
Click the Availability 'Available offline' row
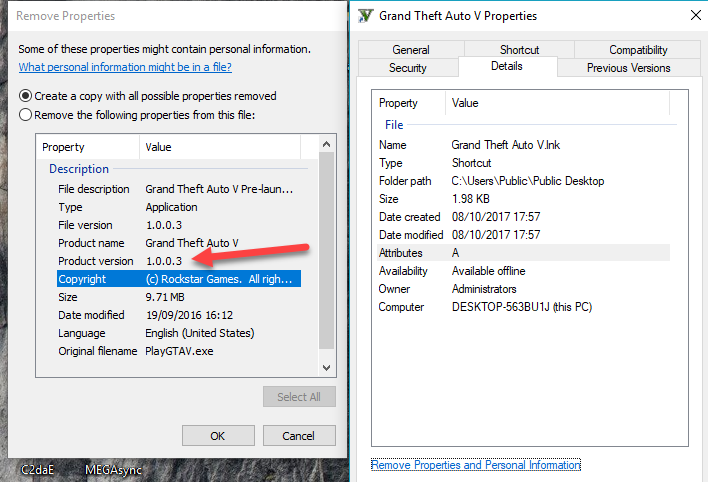(523, 271)
